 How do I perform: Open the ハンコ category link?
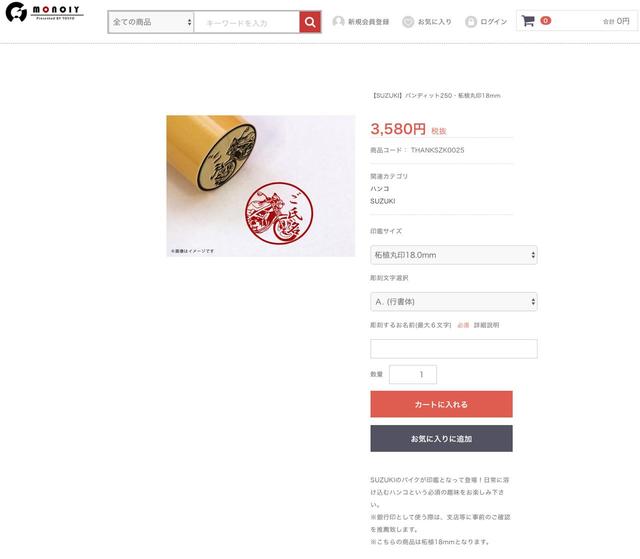coord(380,189)
